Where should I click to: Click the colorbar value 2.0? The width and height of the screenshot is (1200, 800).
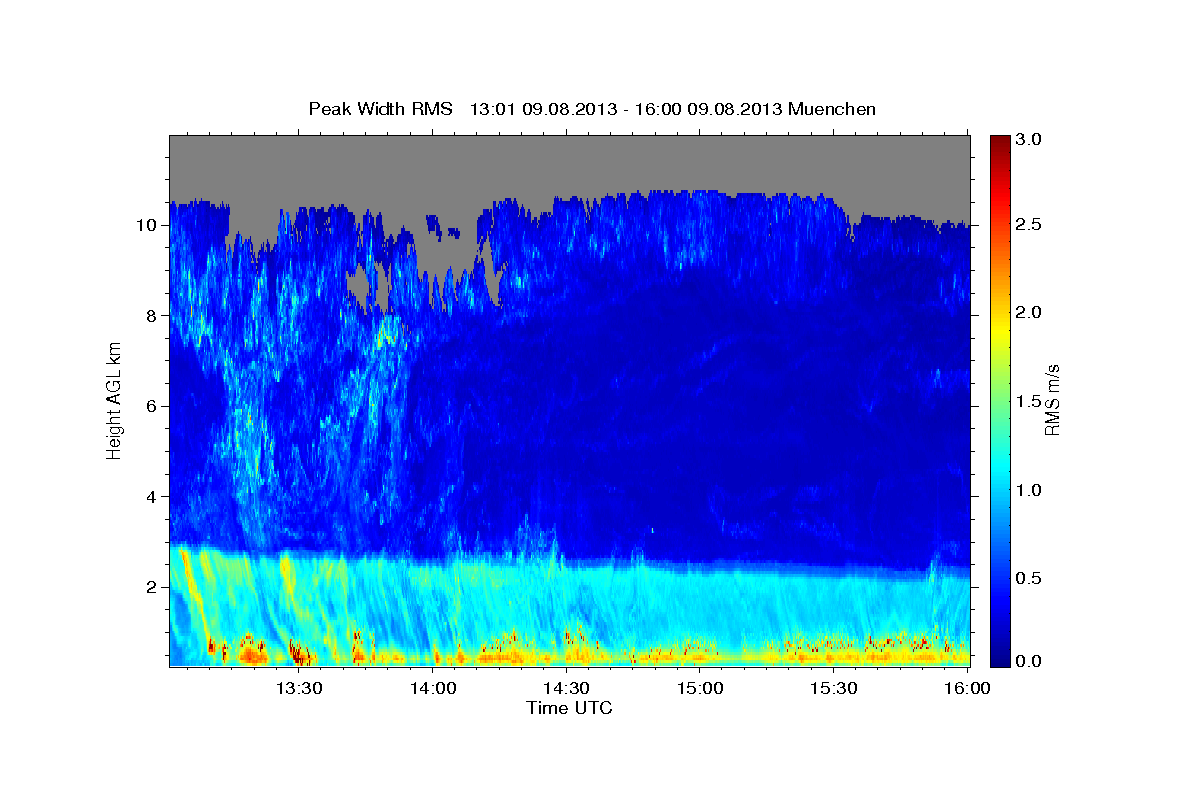click(1030, 312)
